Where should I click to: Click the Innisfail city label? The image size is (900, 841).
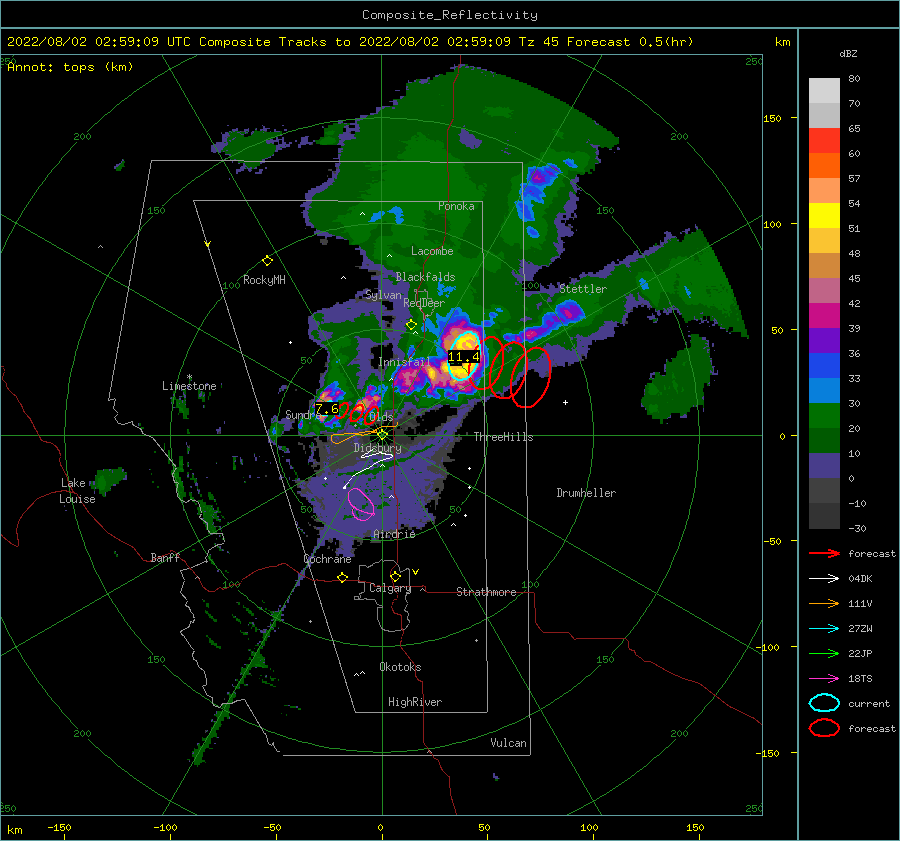point(404,362)
